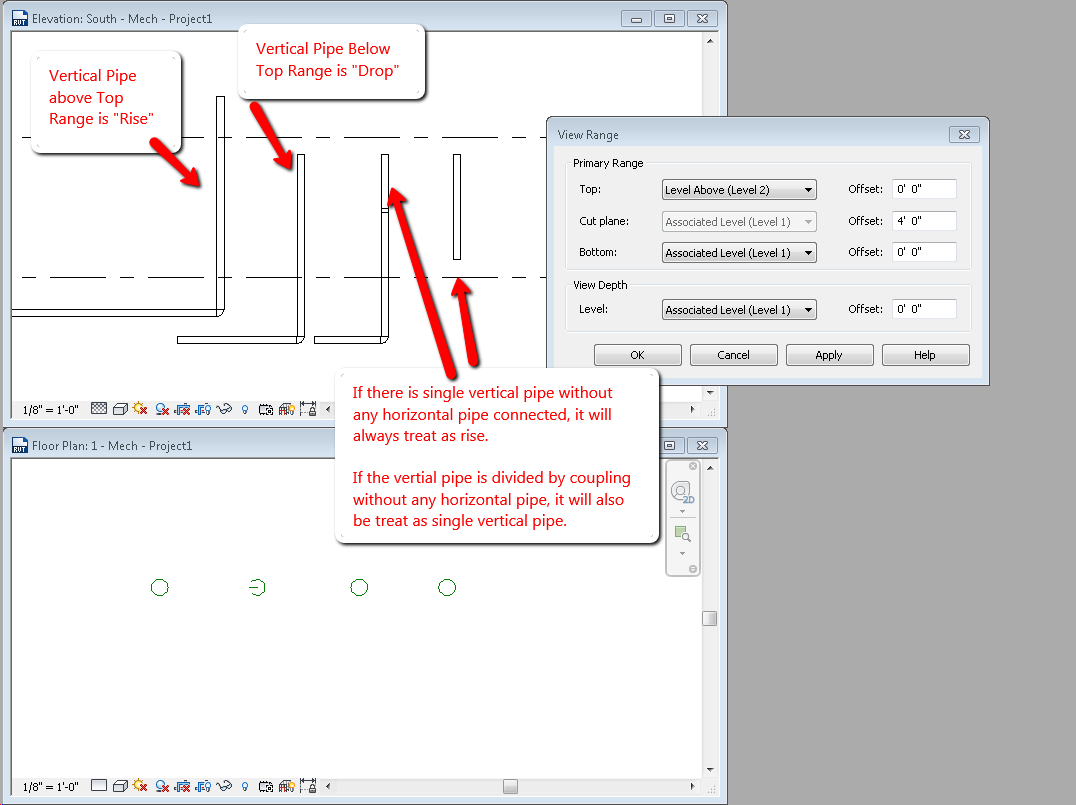Screen dimensions: 1076x805
Task: Click Apply in View Range dialog
Action: point(829,355)
